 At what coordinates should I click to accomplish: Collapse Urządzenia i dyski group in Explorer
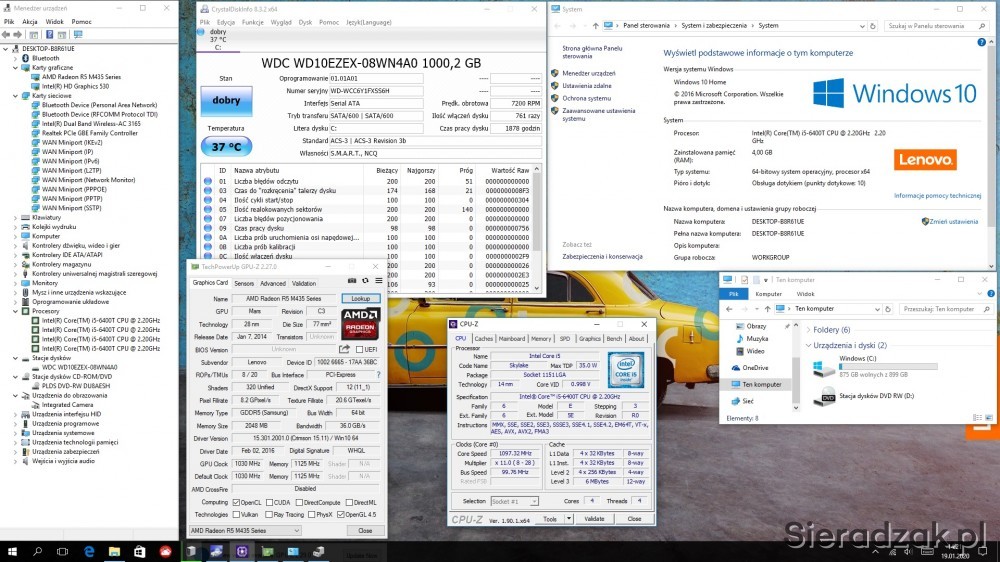[x=809, y=346]
